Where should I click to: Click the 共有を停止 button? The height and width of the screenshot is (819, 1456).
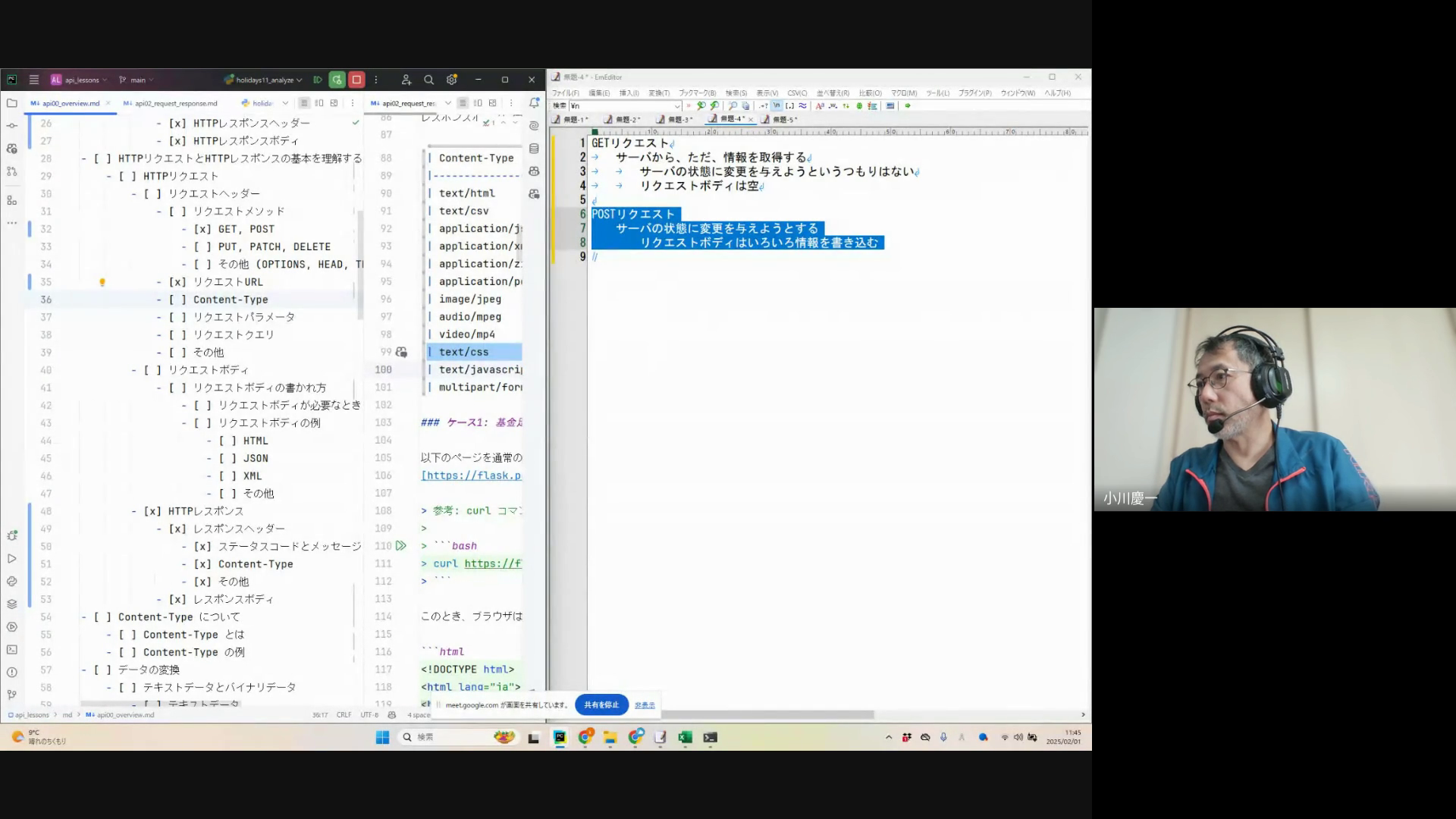click(601, 704)
